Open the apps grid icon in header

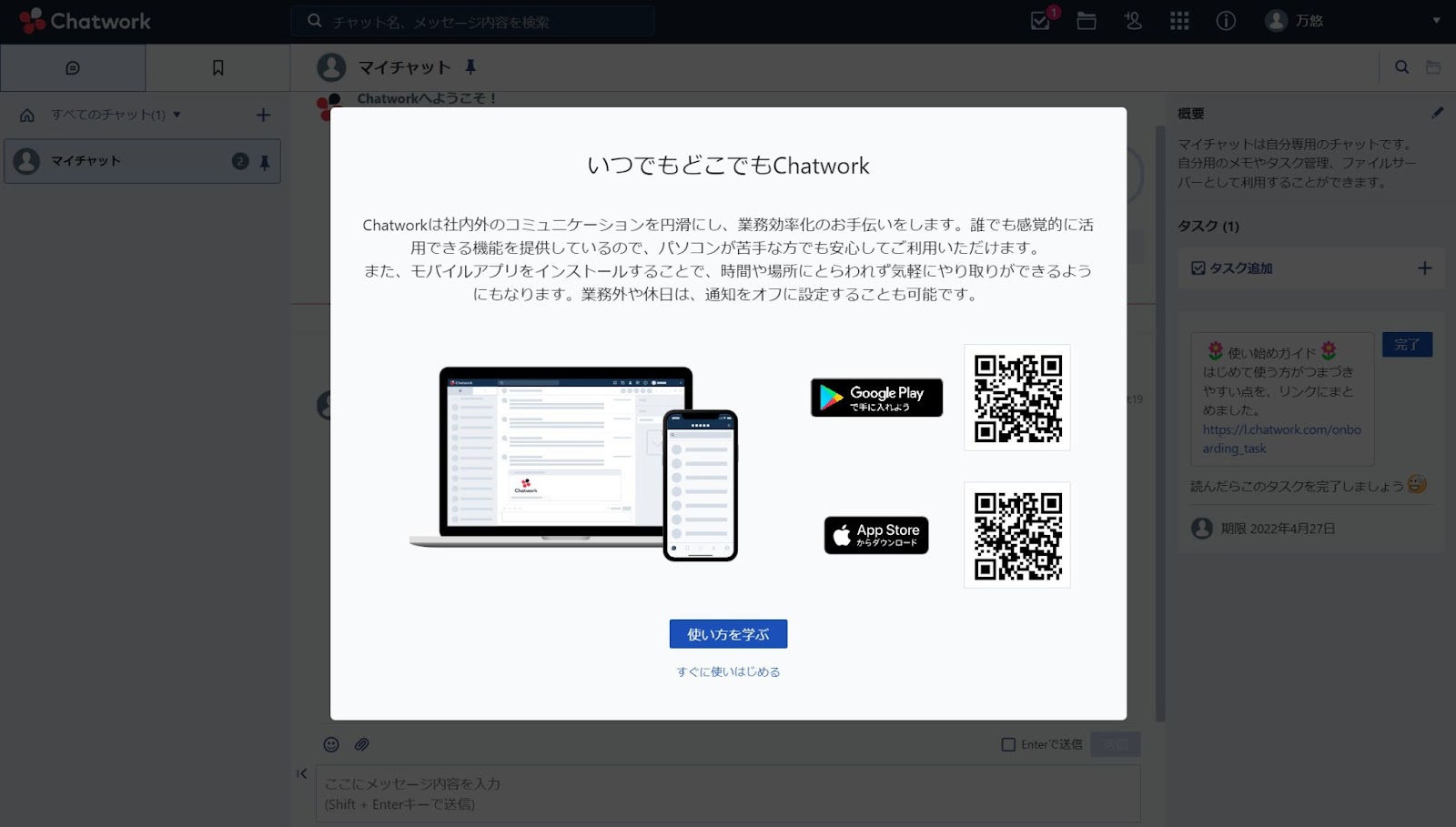tap(1179, 21)
